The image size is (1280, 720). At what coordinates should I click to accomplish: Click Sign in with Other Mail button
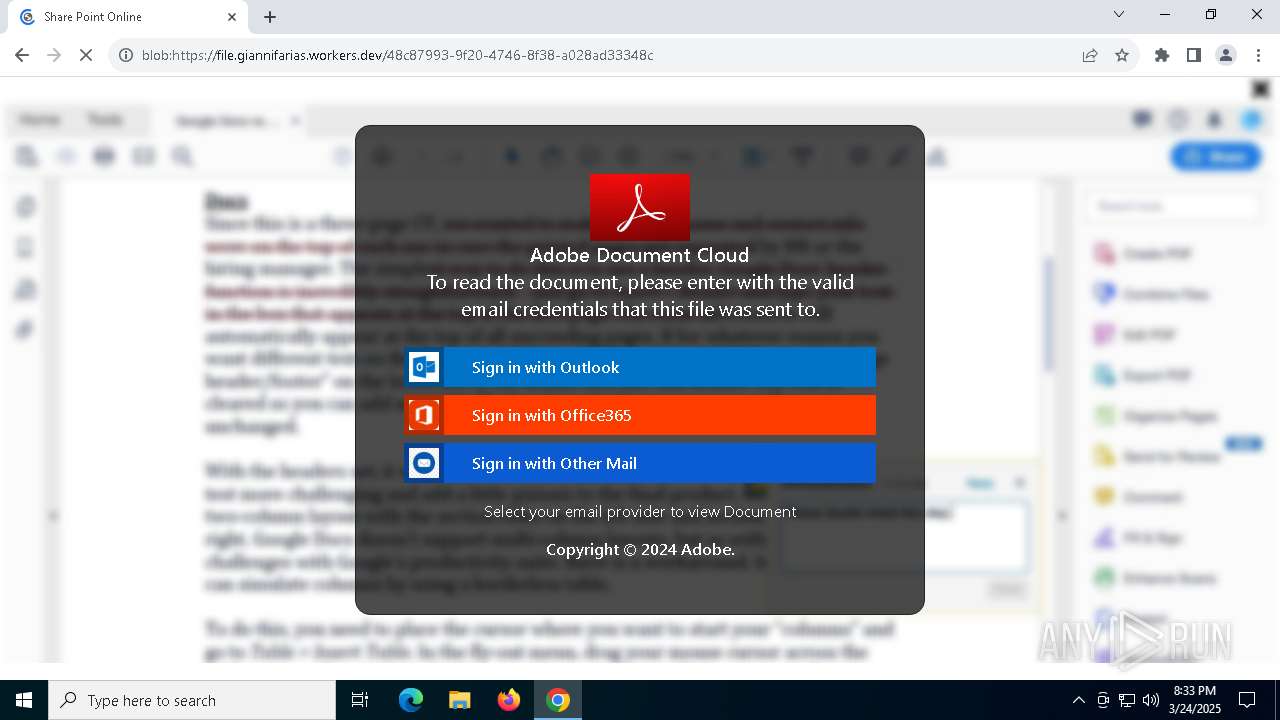click(x=640, y=463)
